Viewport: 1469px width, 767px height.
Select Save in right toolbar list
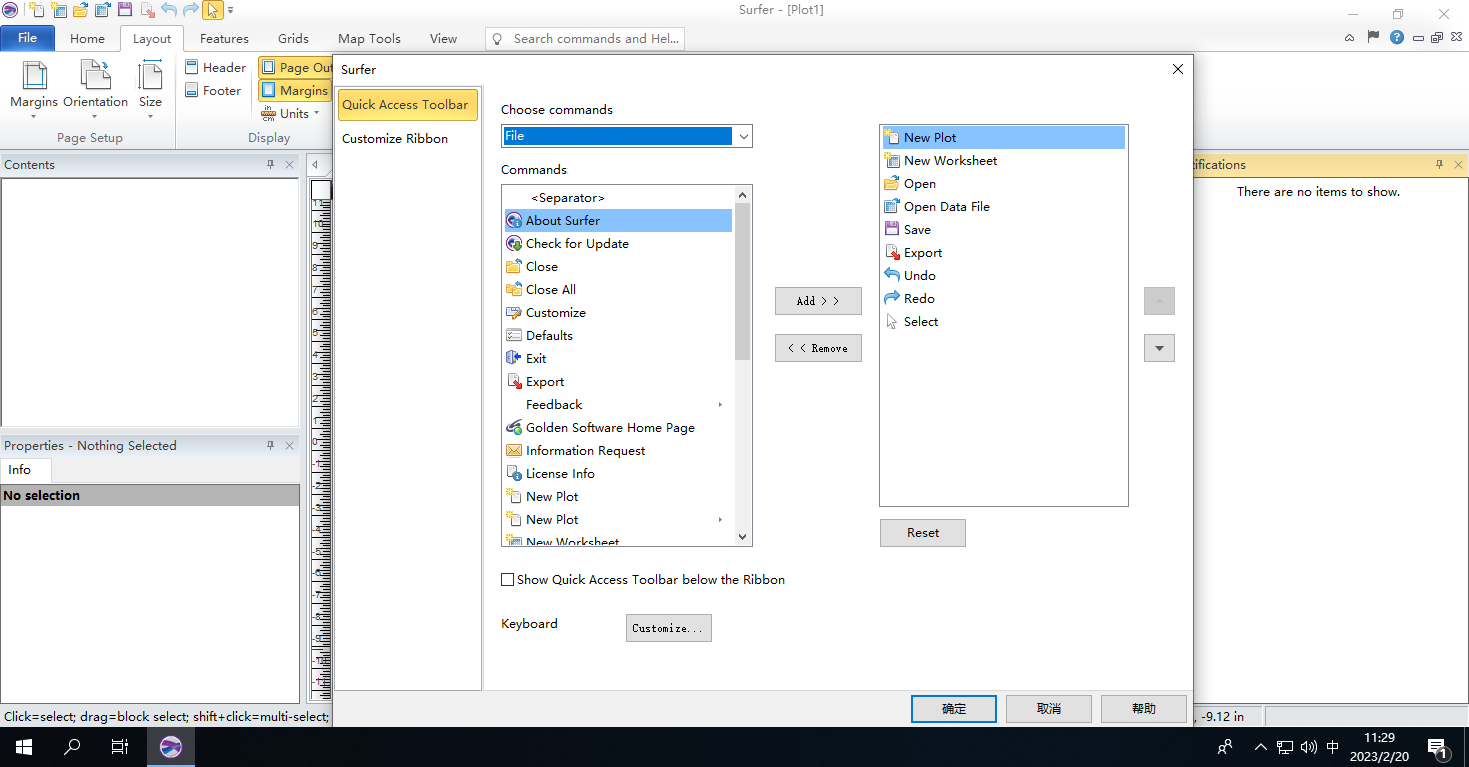(x=1003, y=229)
